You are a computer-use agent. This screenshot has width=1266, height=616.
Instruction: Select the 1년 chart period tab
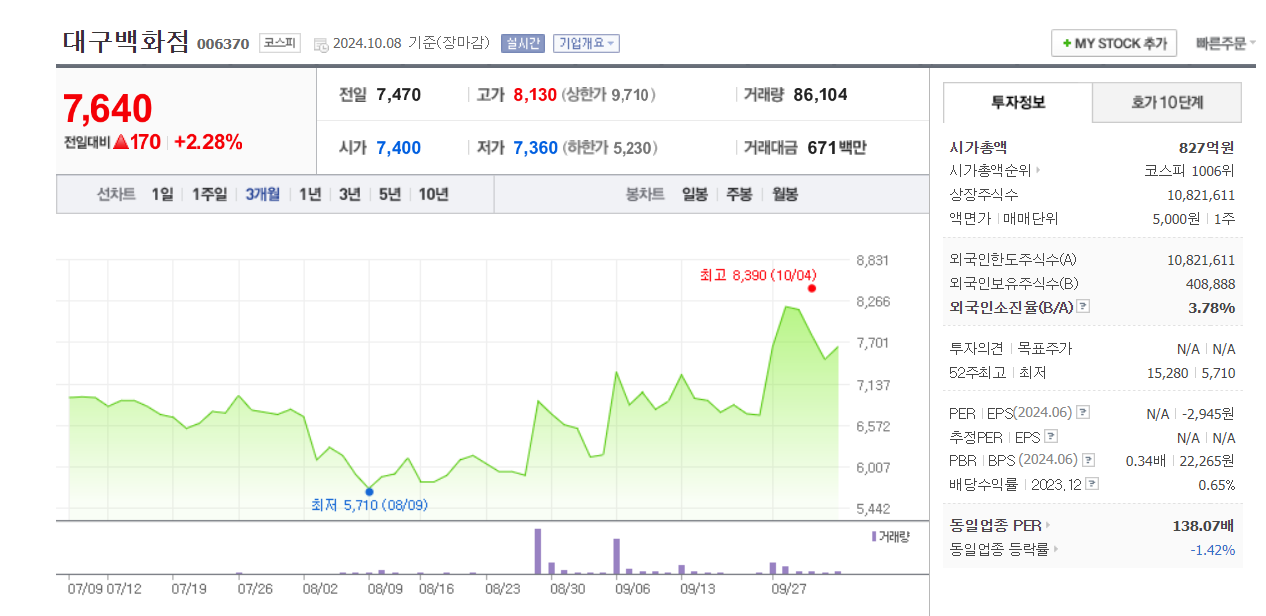[x=308, y=195]
